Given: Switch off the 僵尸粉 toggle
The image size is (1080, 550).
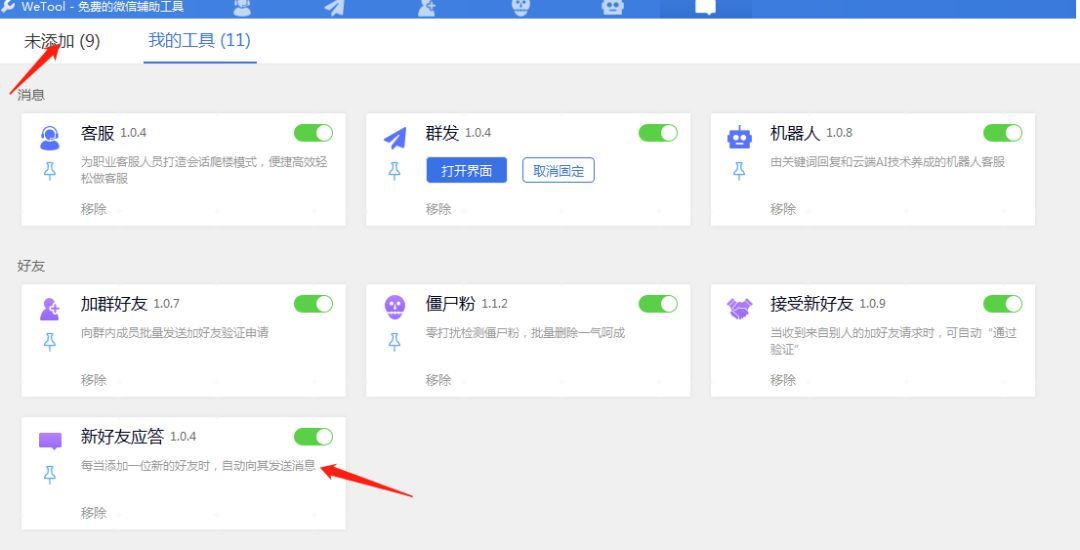Looking at the screenshot, I should [x=658, y=304].
